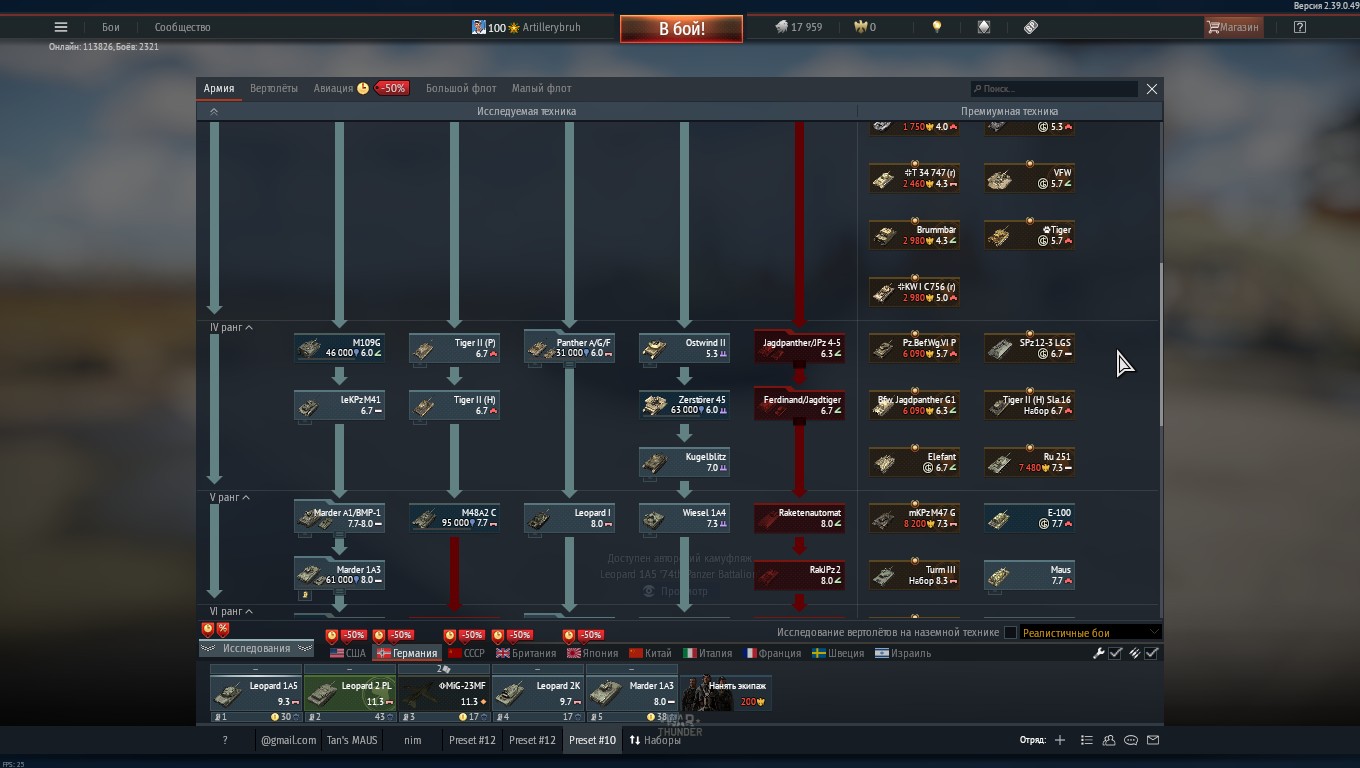Screen dimensions: 1360x768
Task: Open the Магазин store
Action: [x=1233, y=27]
